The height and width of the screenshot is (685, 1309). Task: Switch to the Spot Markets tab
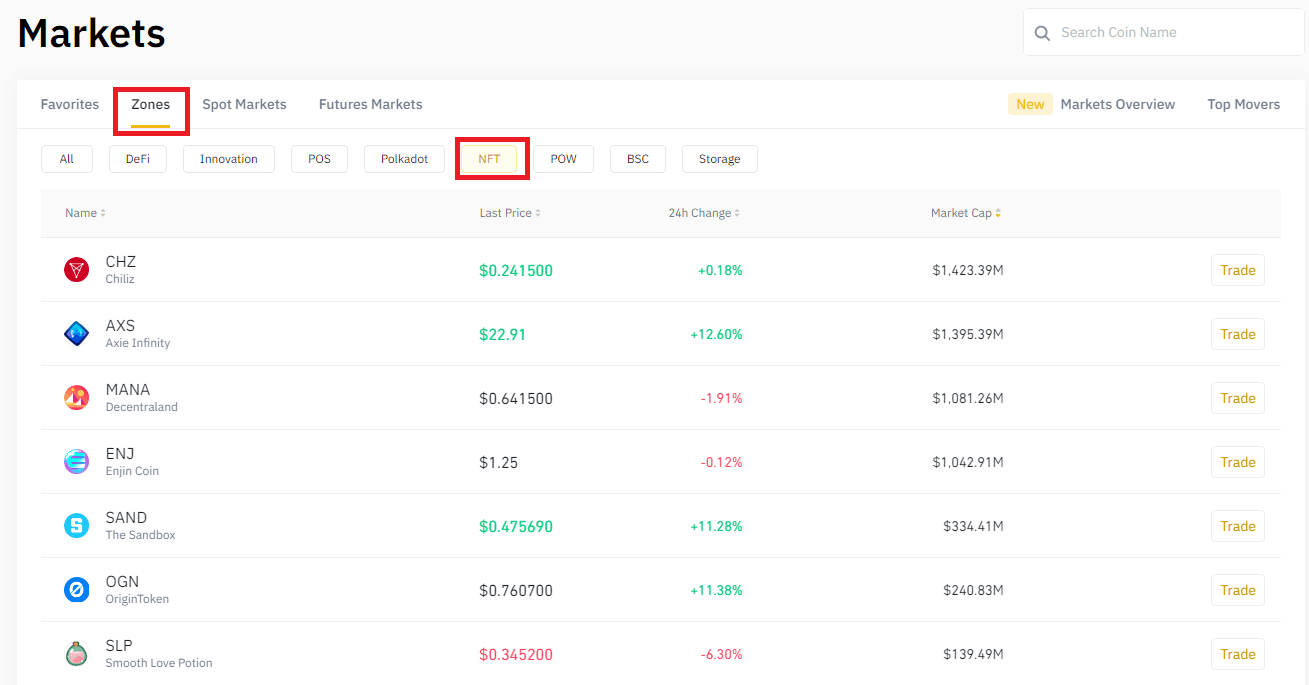click(x=244, y=104)
